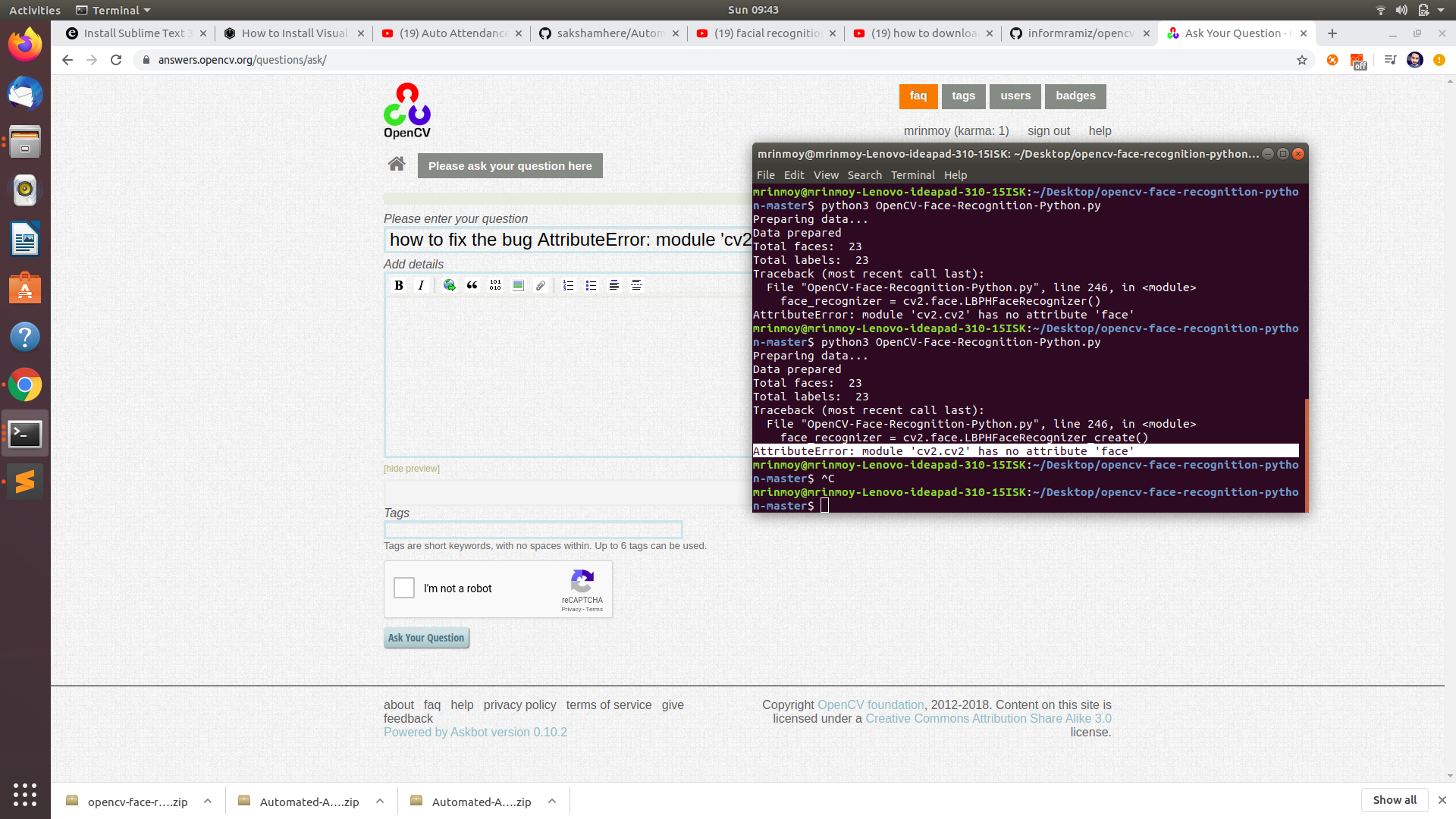
Task: Expand options for first Automated-A....zip download
Action: 380,801
